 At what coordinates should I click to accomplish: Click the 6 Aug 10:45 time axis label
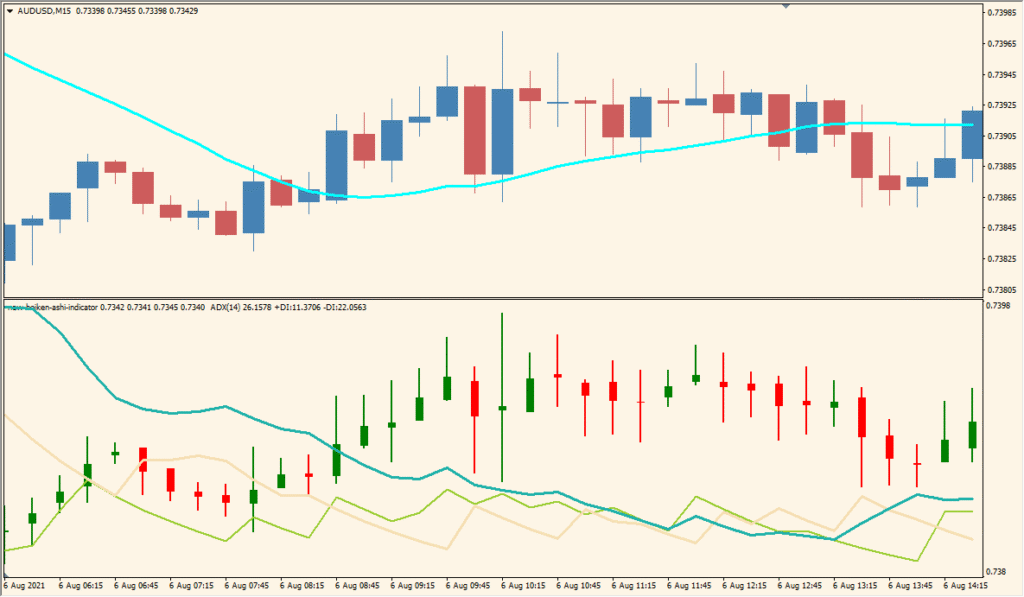pos(581,586)
